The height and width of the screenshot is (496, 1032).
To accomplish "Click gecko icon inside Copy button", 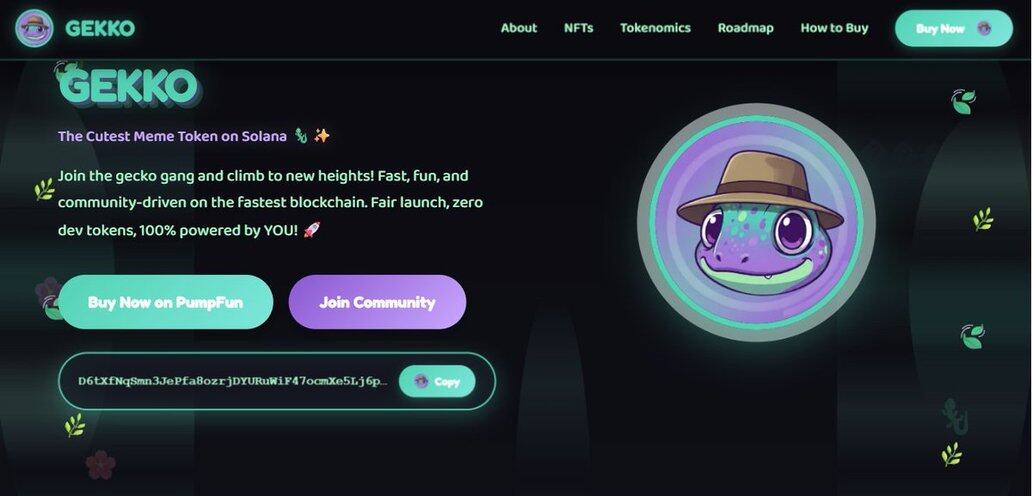I will (422, 381).
